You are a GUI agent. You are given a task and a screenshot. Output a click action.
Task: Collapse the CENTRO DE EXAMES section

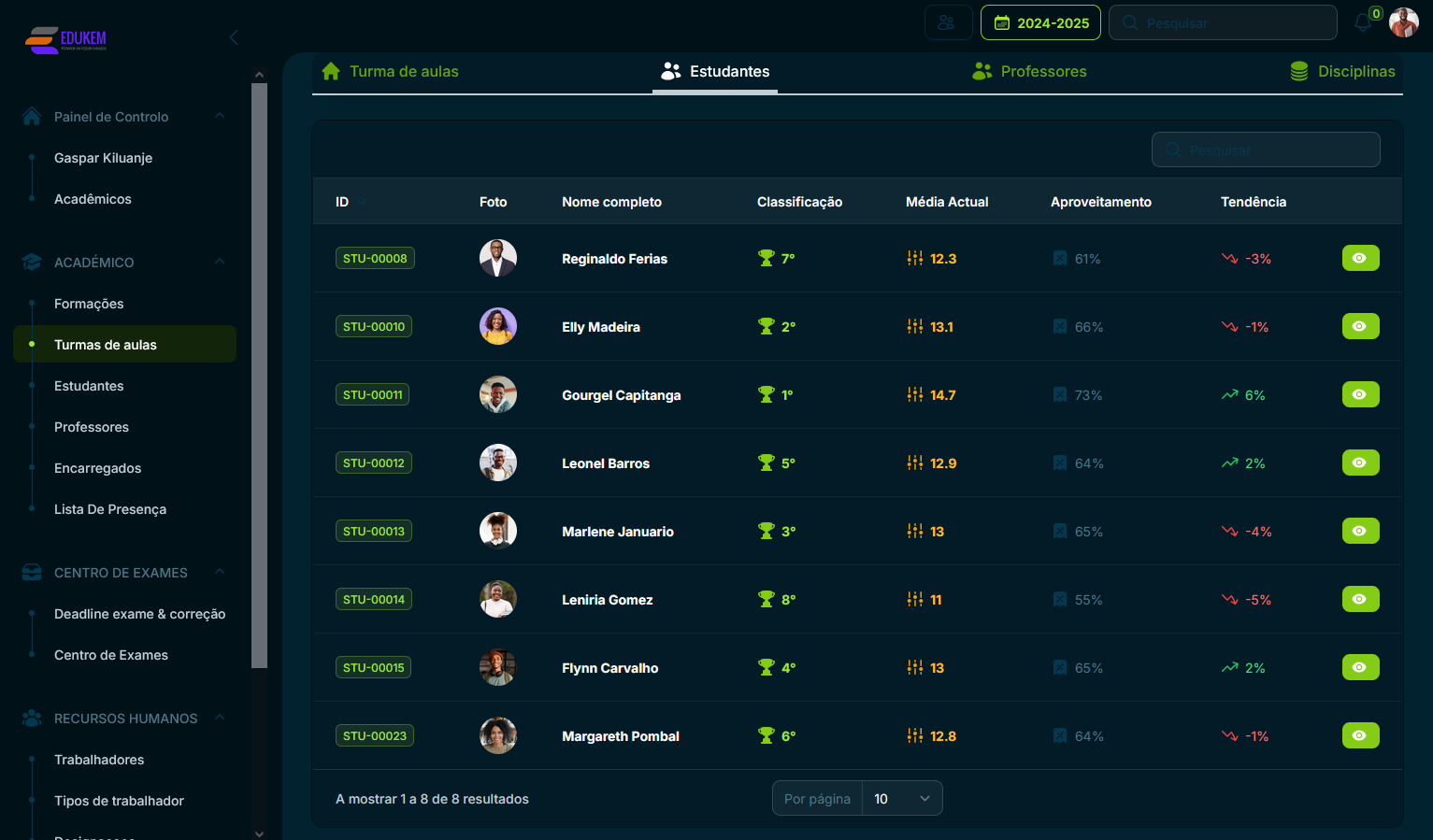(220, 572)
